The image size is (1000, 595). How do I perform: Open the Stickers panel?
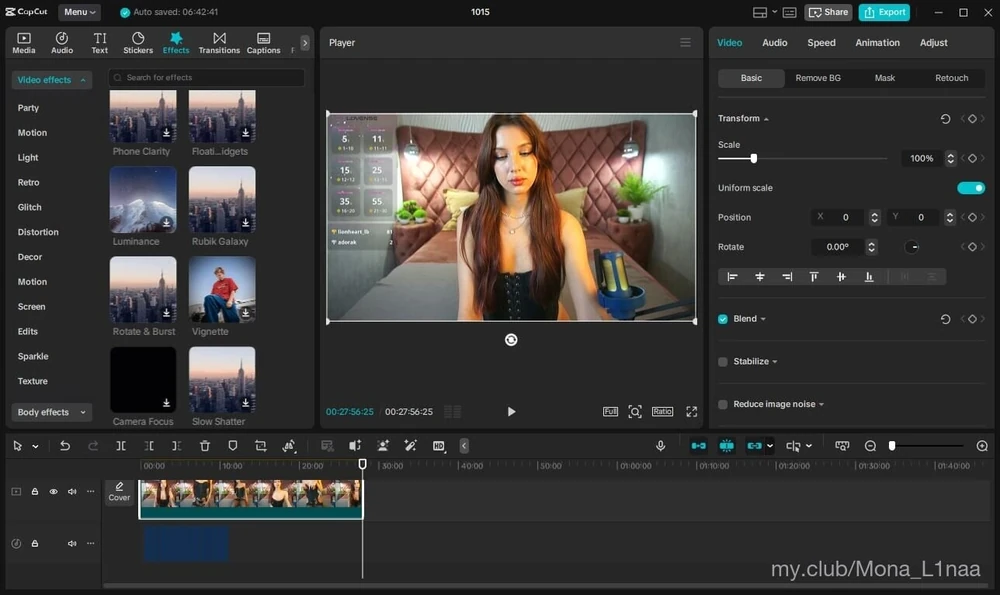point(138,43)
